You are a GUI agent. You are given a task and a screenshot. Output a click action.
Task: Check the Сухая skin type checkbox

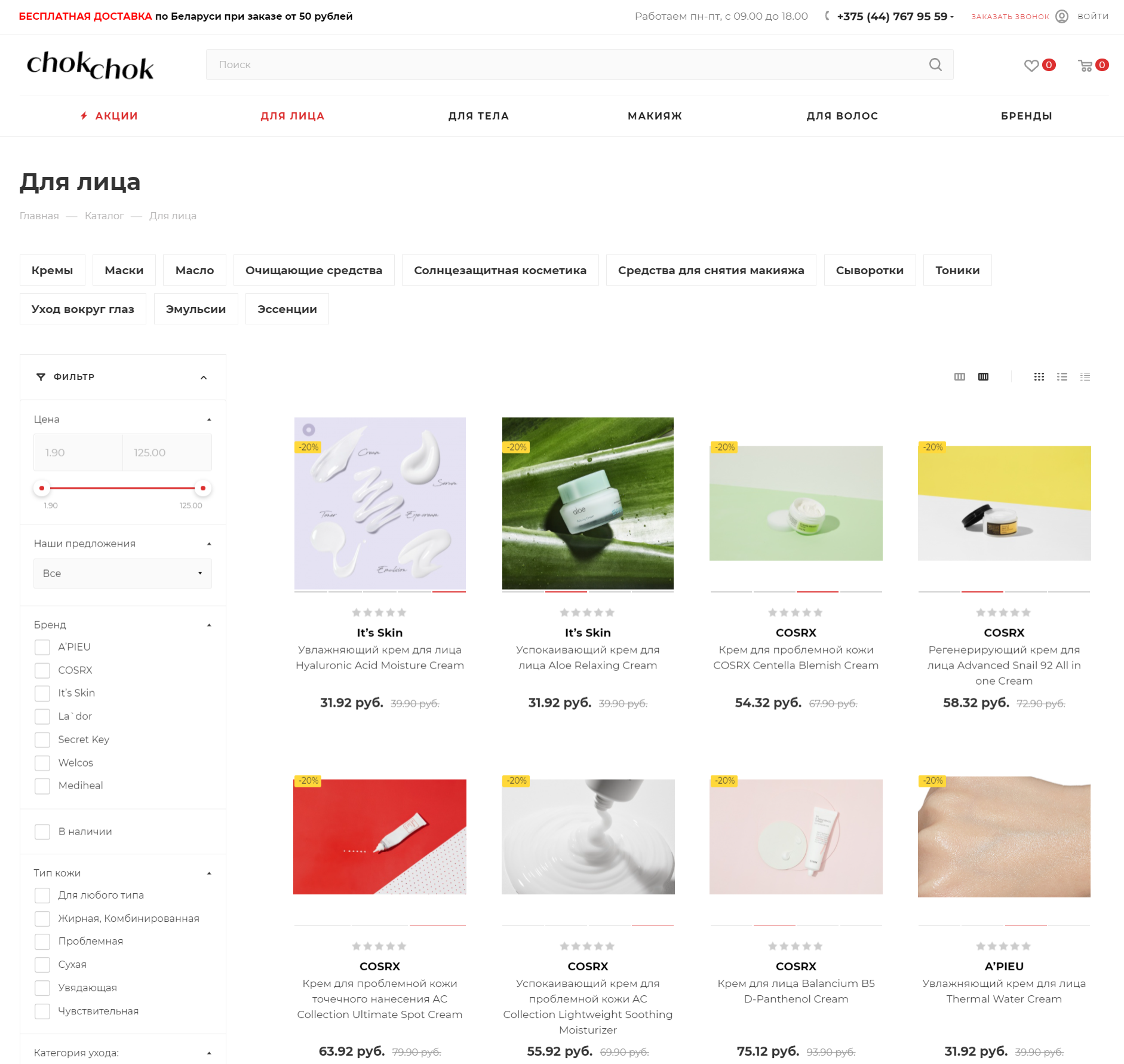[42, 964]
